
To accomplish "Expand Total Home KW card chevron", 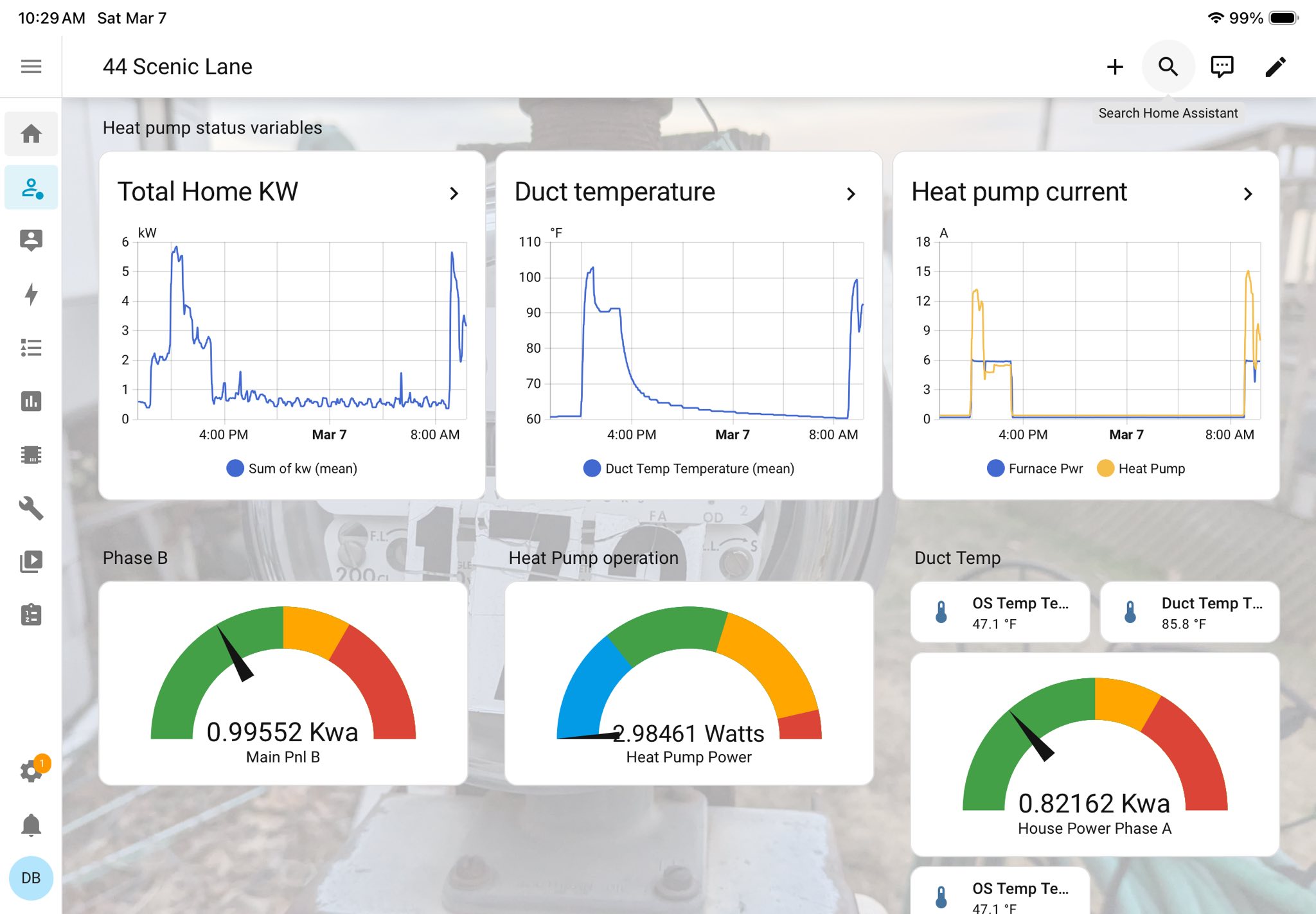I will click(x=454, y=193).
